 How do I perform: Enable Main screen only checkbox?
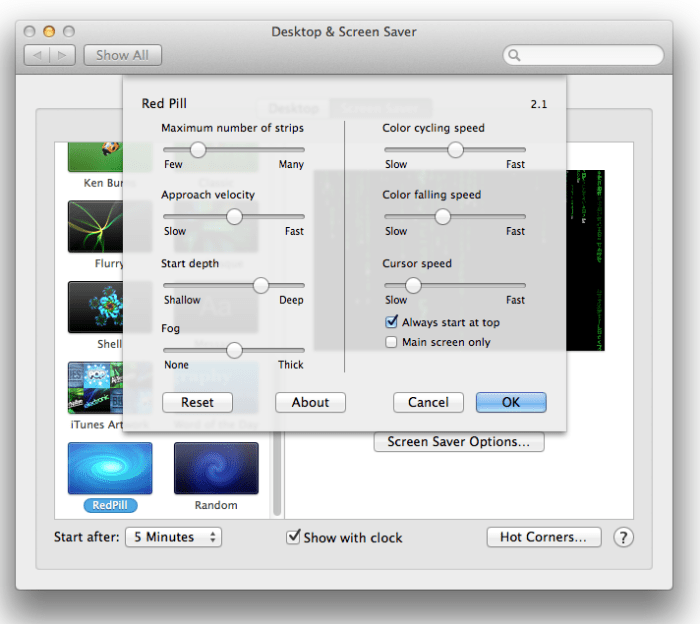pos(392,342)
